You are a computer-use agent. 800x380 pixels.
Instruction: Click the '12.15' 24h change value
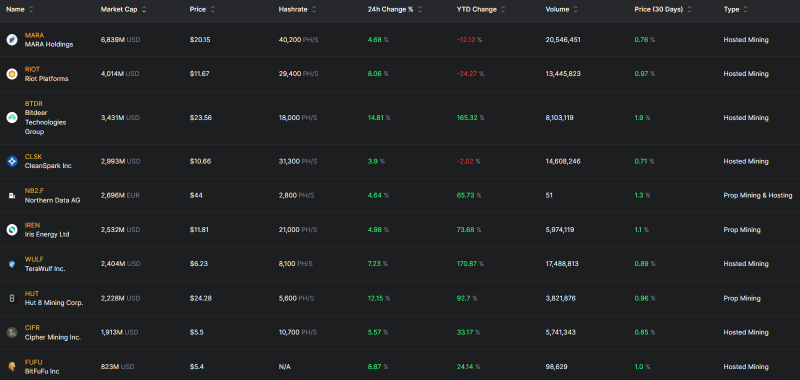[x=376, y=298]
